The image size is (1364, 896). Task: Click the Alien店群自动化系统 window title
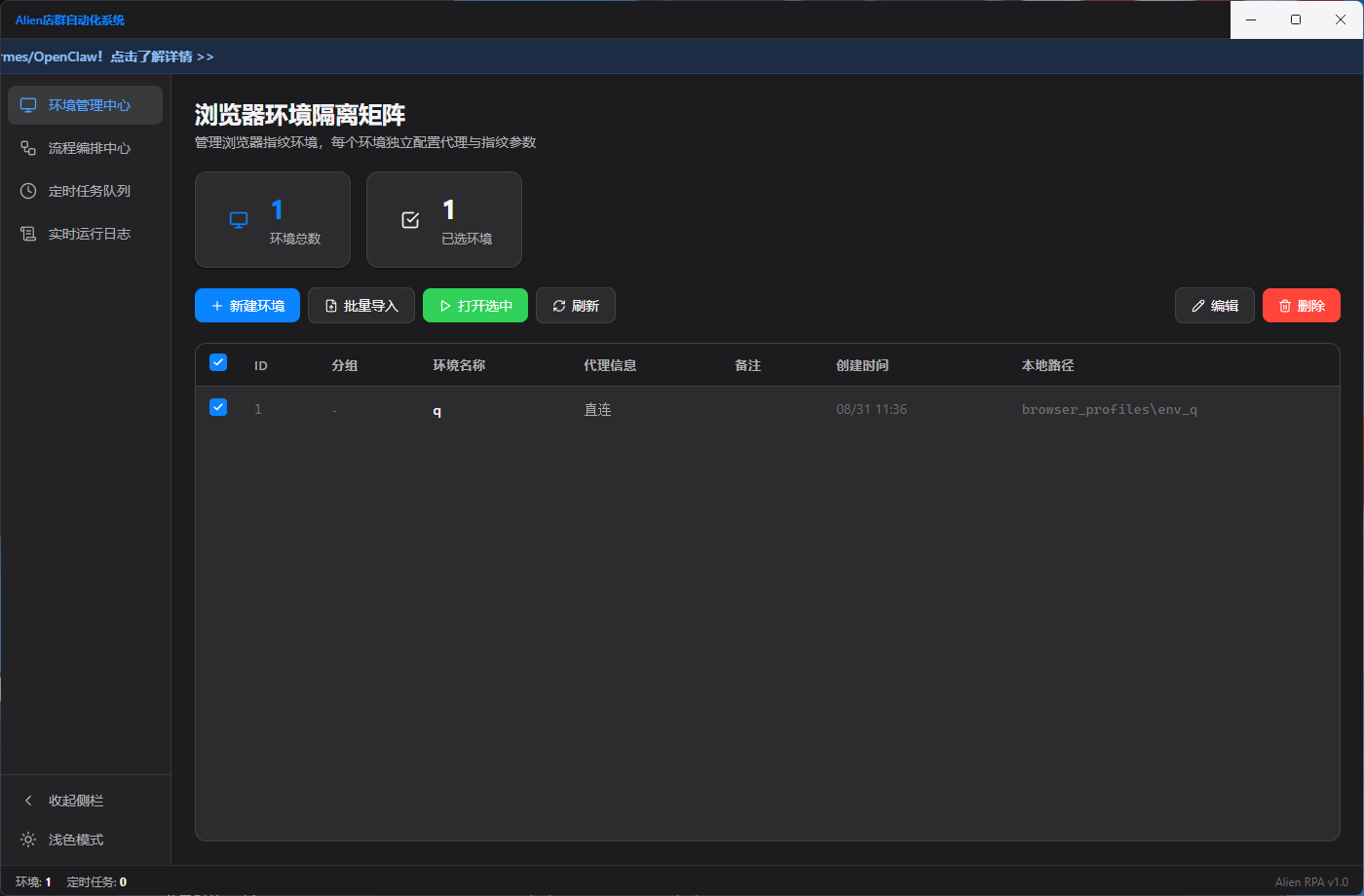tap(70, 19)
